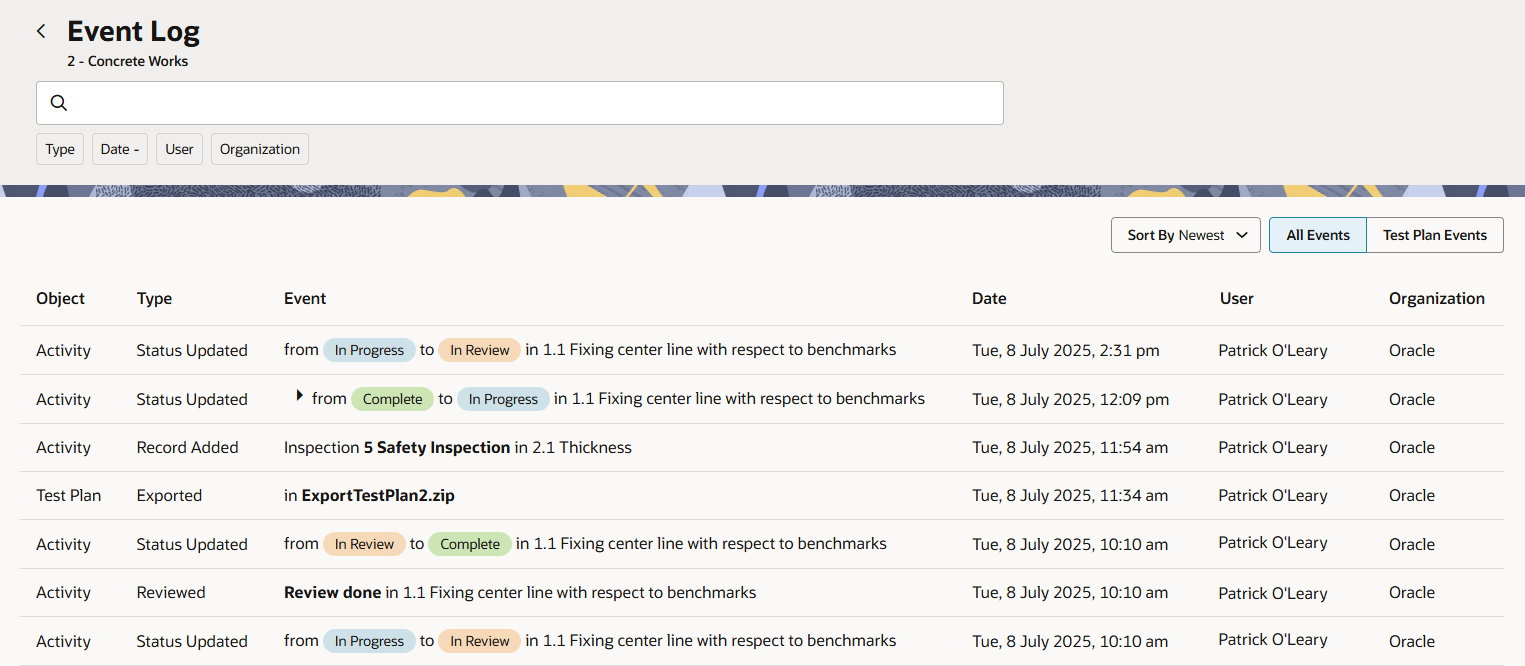The width and height of the screenshot is (1525, 666).
Task: Click the Type column header
Action: [x=154, y=298]
